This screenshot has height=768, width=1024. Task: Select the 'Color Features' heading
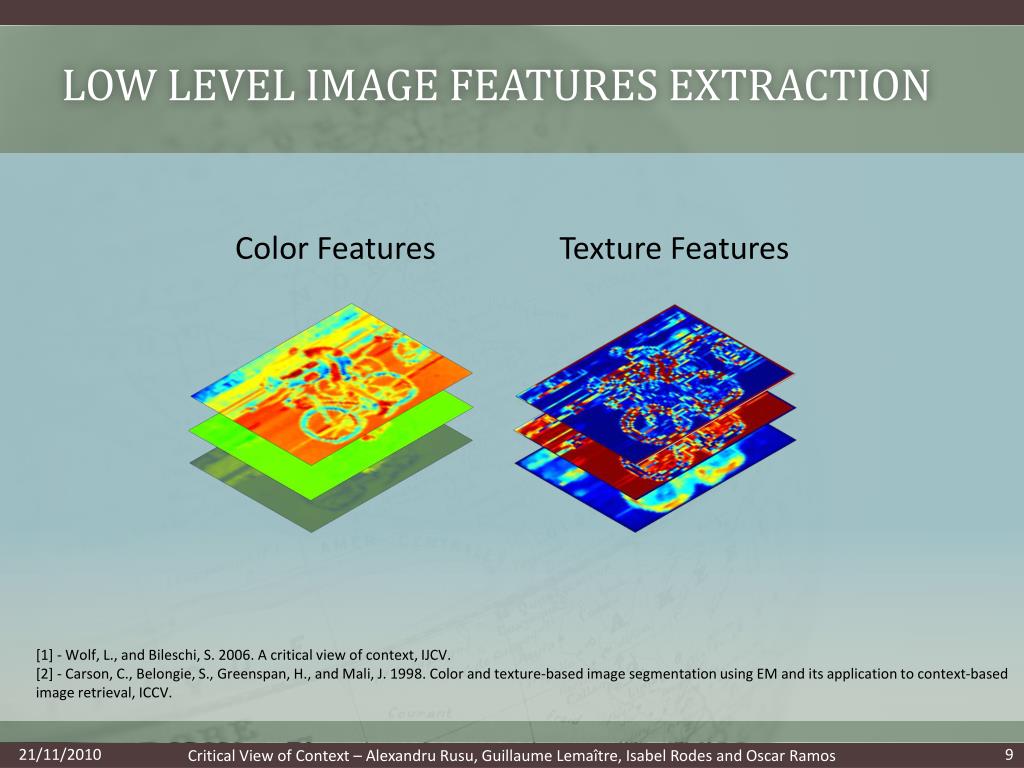[x=335, y=249]
